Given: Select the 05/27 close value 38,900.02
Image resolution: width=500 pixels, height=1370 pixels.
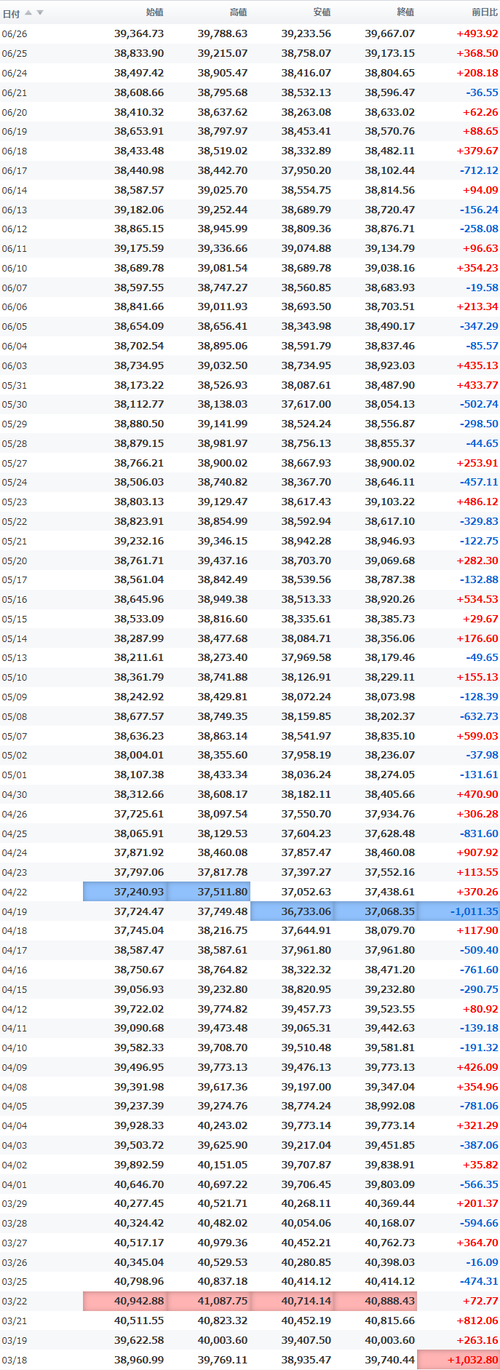Looking at the screenshot, I should (x=389, y=463).
